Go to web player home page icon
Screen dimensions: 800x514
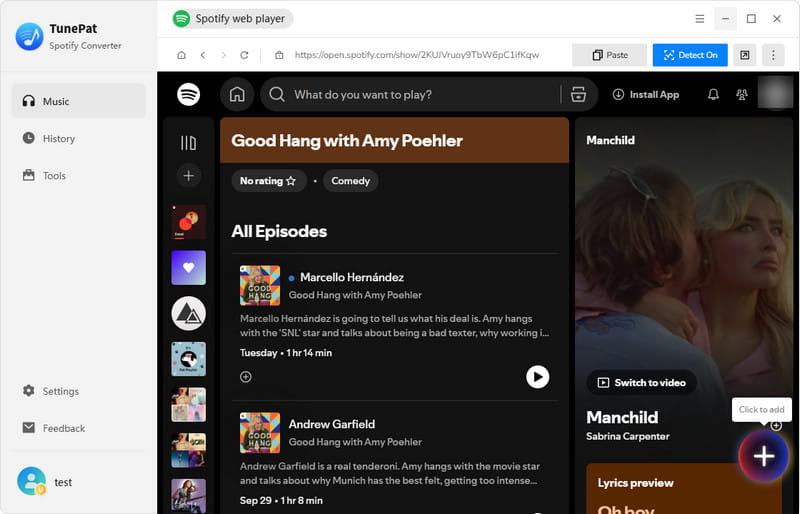181,55
